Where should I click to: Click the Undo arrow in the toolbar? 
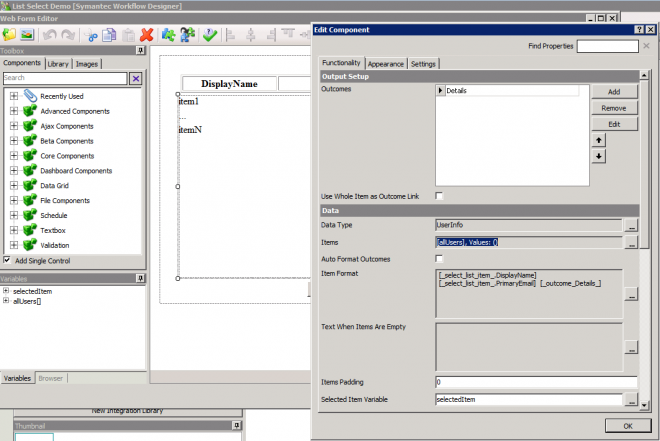coord(50,35)
